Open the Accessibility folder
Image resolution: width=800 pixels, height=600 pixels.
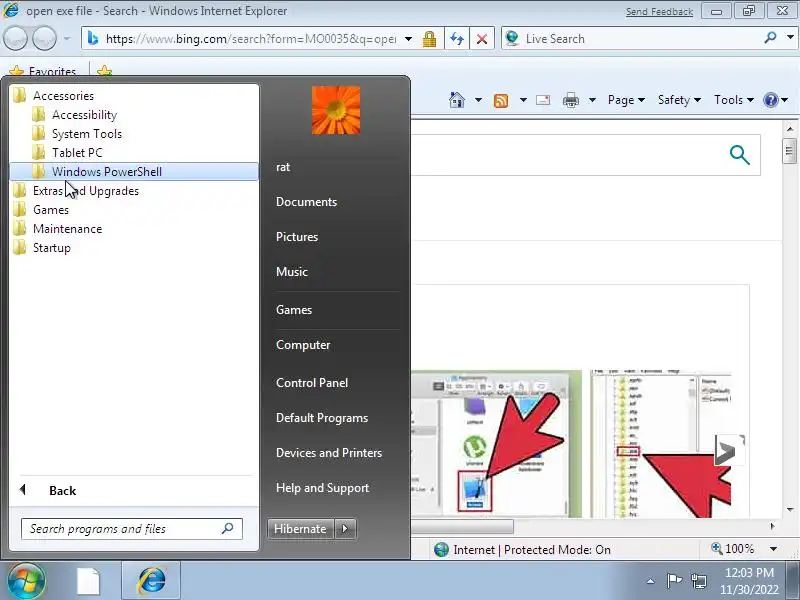(x=84, y=115)
